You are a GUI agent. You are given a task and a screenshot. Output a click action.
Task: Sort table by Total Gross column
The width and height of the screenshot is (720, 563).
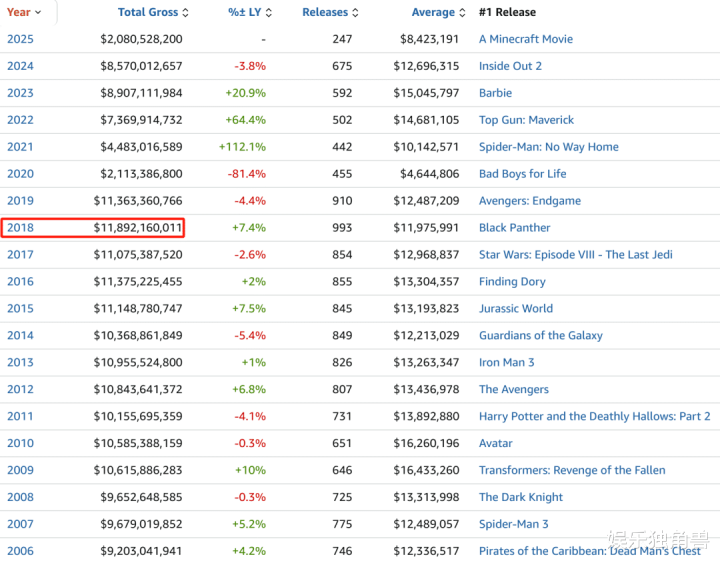pos(153,12)
